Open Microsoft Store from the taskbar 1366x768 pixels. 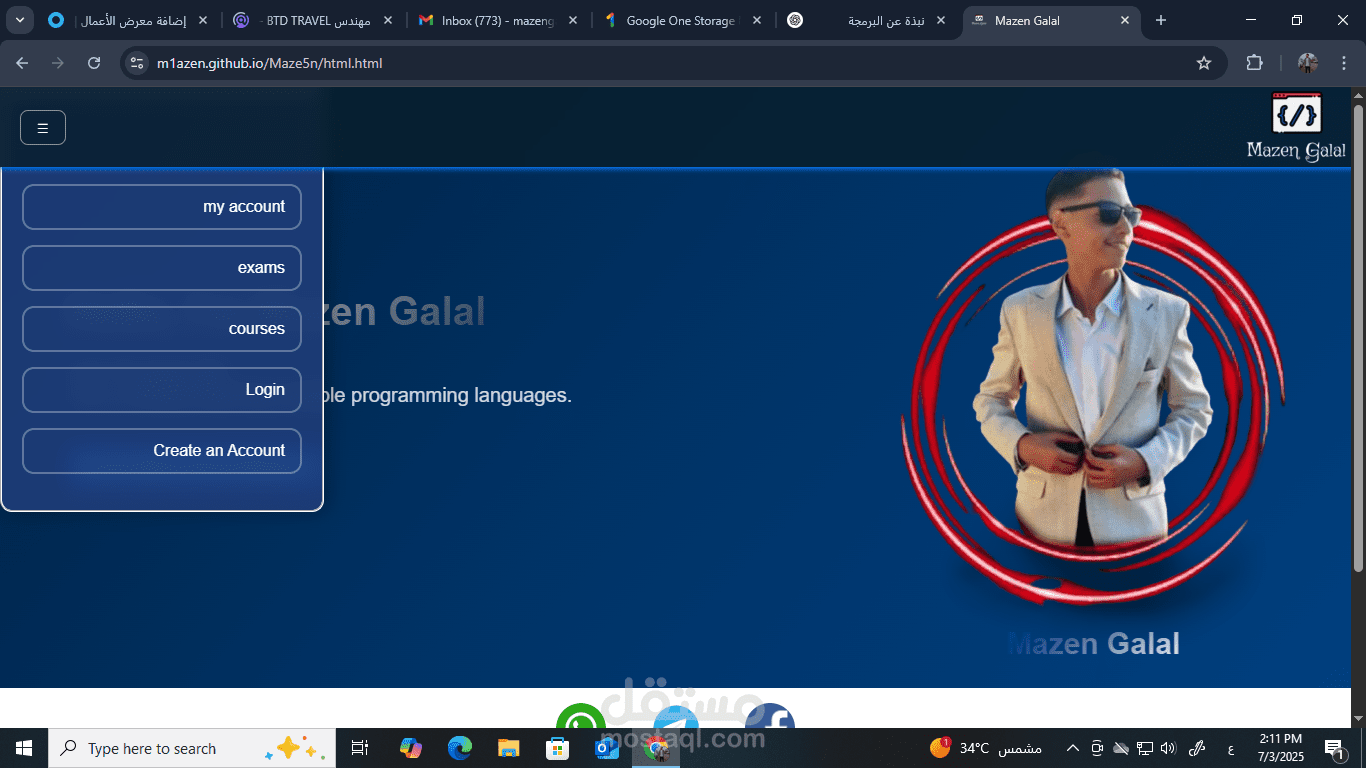pos(557,748)
